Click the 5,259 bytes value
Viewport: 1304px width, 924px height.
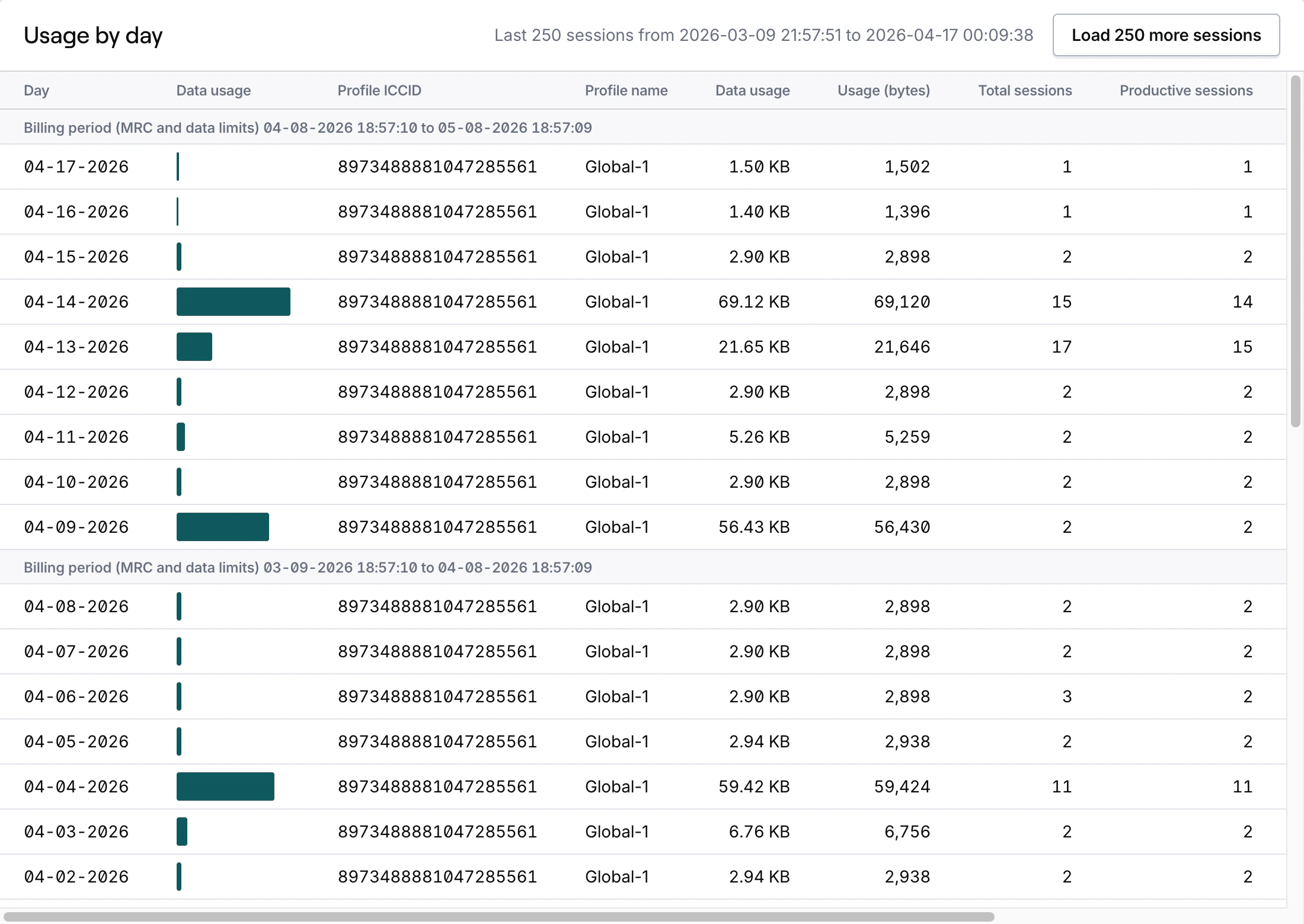point(907,437)
